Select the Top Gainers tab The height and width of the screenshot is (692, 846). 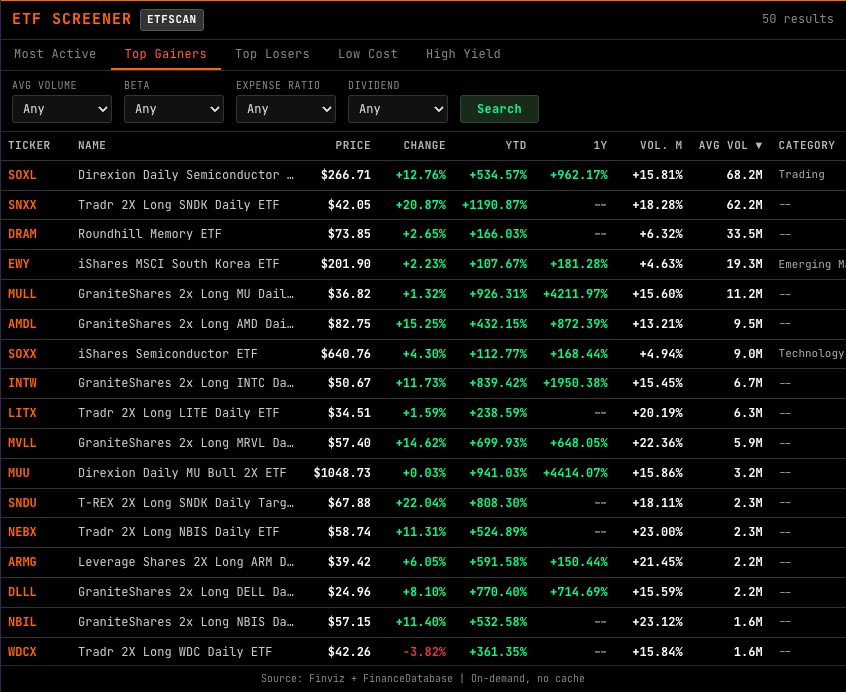click(x=166, y=54)
